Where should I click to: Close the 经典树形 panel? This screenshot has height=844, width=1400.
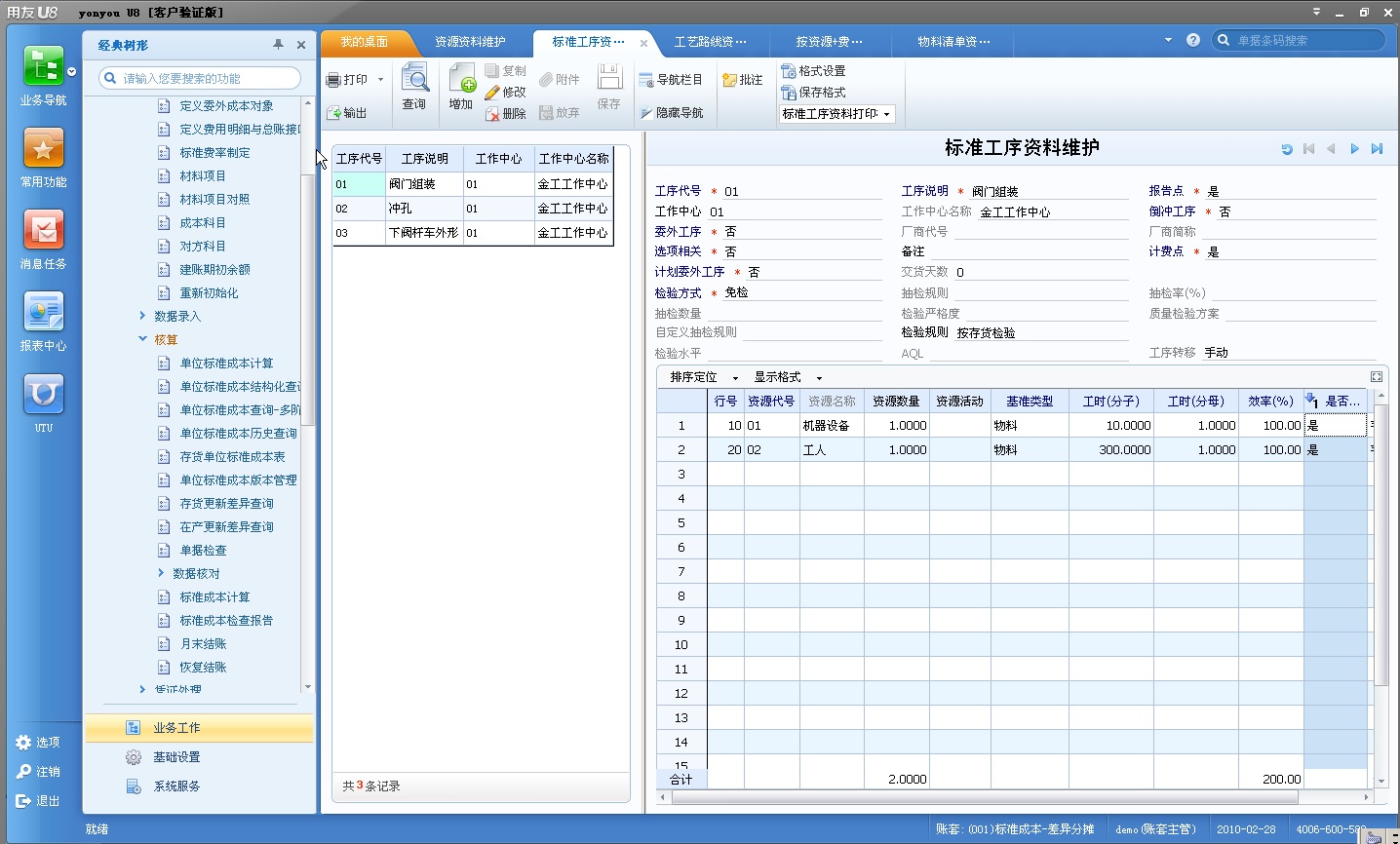(301, 45)
